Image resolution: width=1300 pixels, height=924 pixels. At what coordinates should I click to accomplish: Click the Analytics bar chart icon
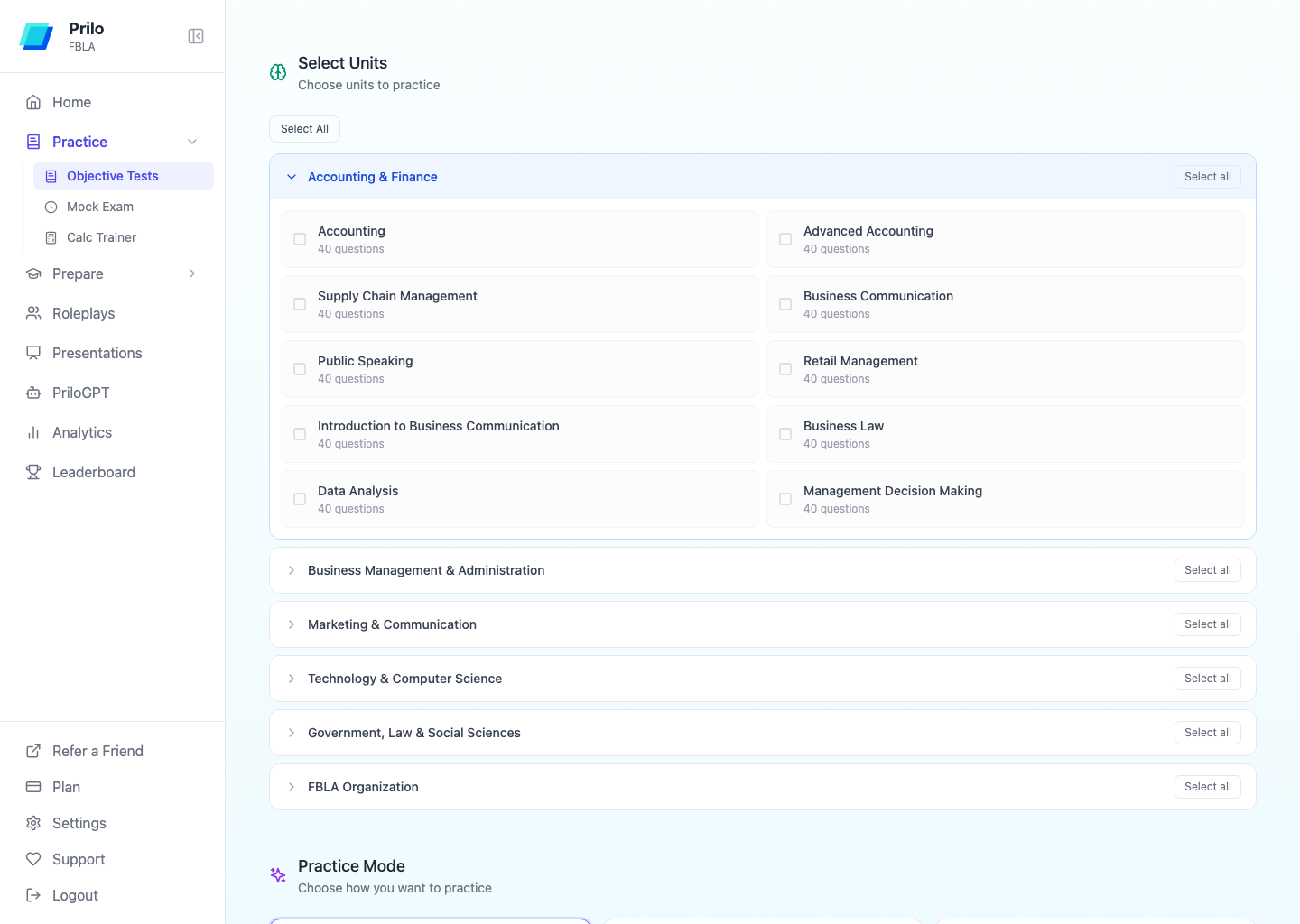(x=33, y=432)
